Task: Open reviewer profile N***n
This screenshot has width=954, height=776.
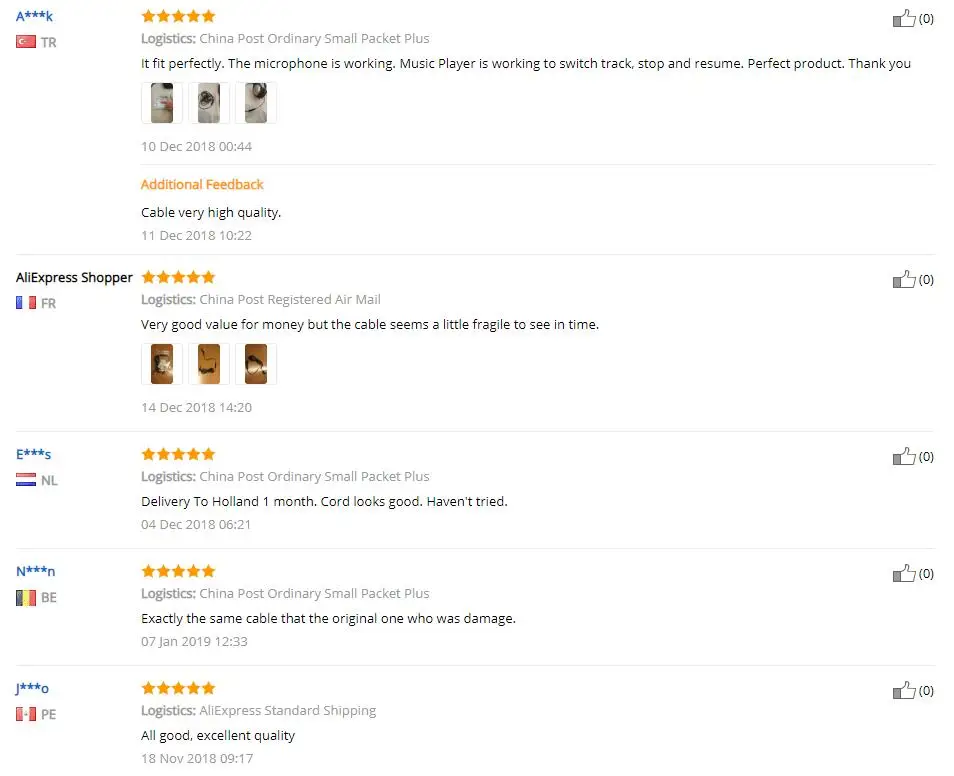Action: pos(35,571)
